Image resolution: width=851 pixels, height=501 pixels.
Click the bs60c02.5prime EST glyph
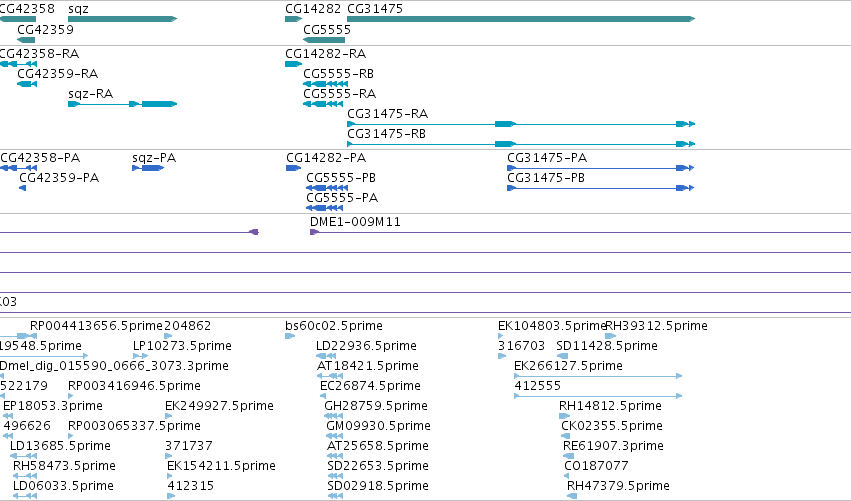pyautogui.click(x=290, y=336)
